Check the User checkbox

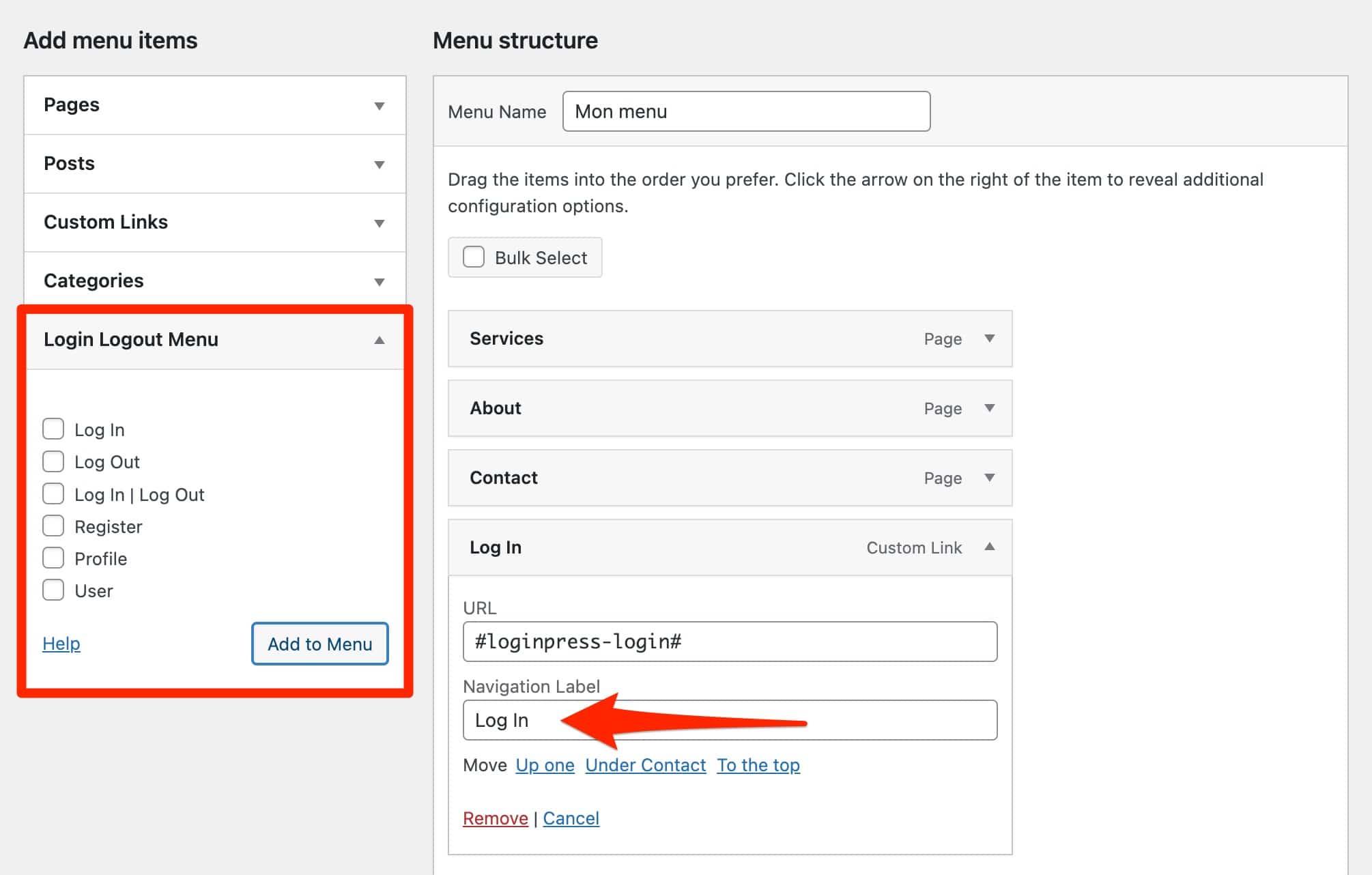53,590
